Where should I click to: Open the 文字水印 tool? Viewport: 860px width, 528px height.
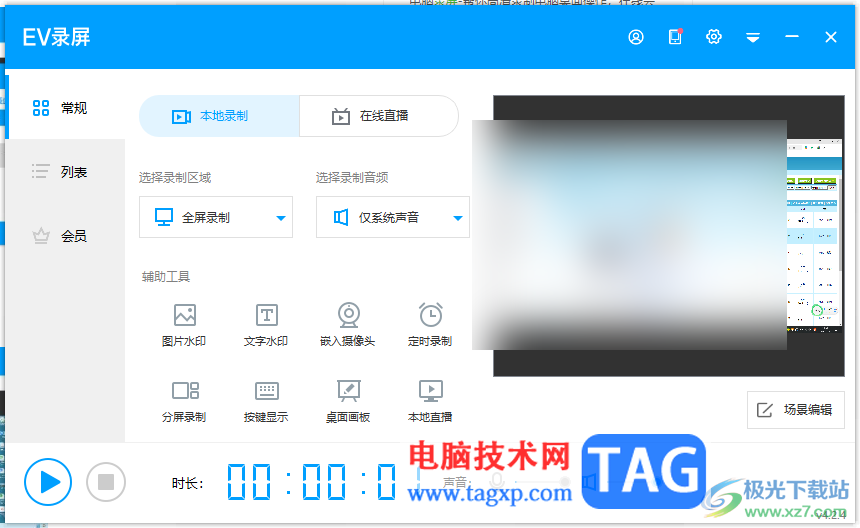266,325
